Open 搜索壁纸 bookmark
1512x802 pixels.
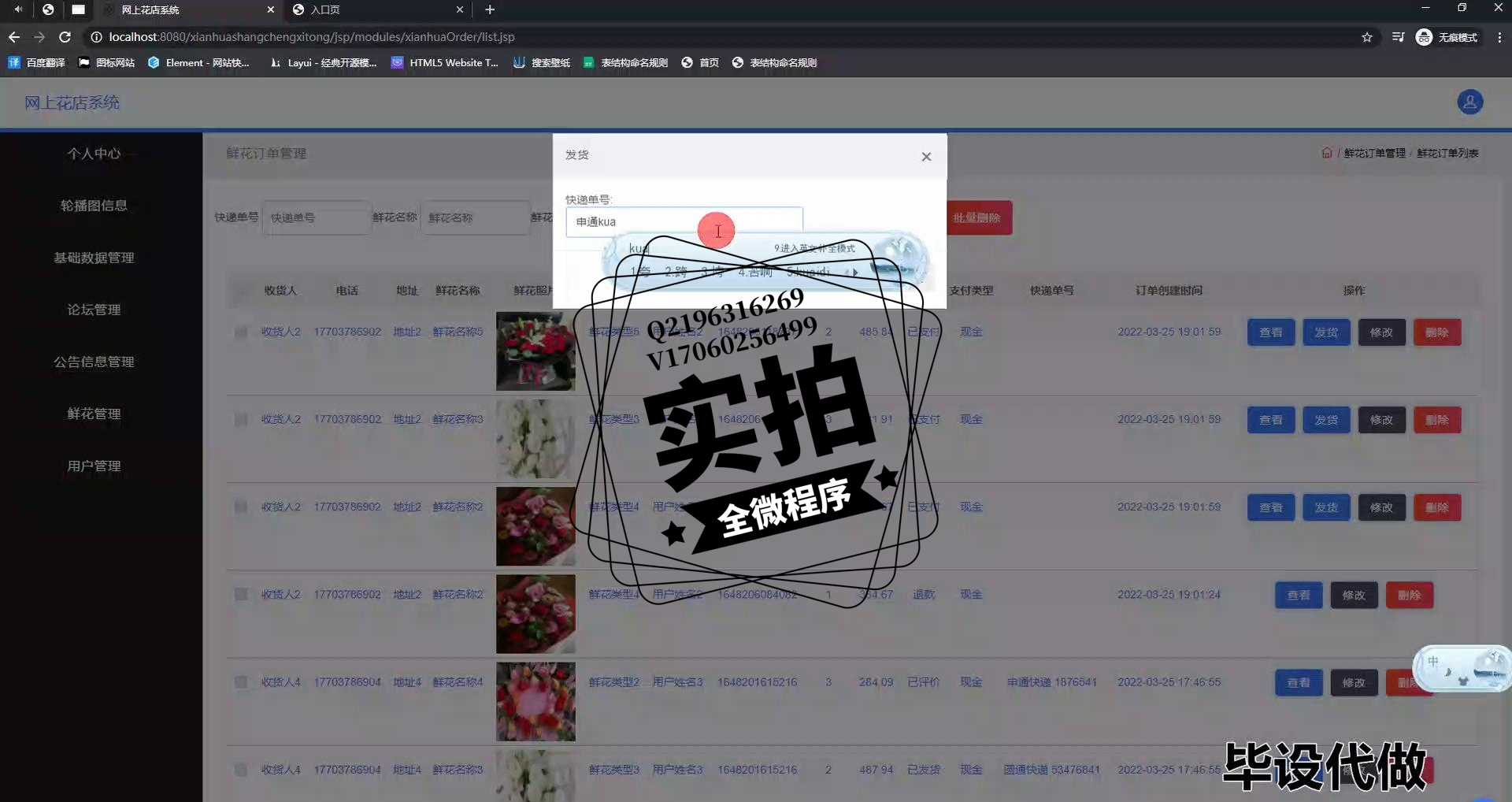tap(542, 62)
